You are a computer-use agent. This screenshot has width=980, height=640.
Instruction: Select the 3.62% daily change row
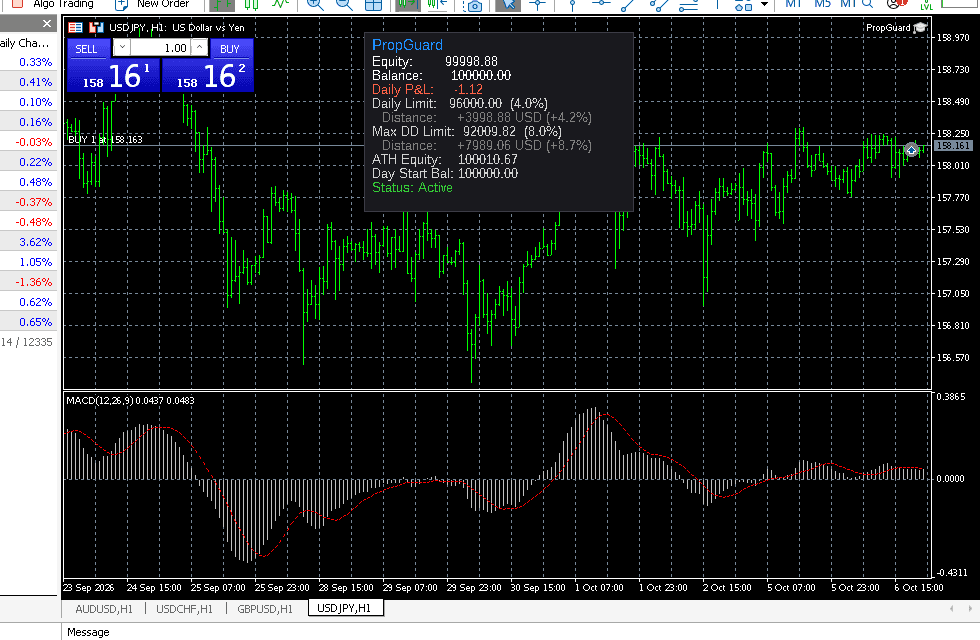(28, 242)
